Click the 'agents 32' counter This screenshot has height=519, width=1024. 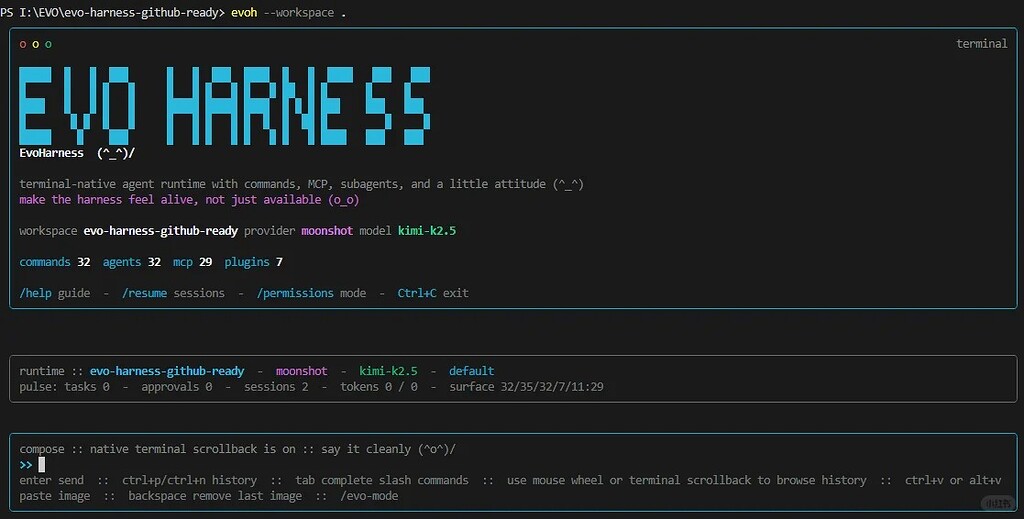click(132, 262)
